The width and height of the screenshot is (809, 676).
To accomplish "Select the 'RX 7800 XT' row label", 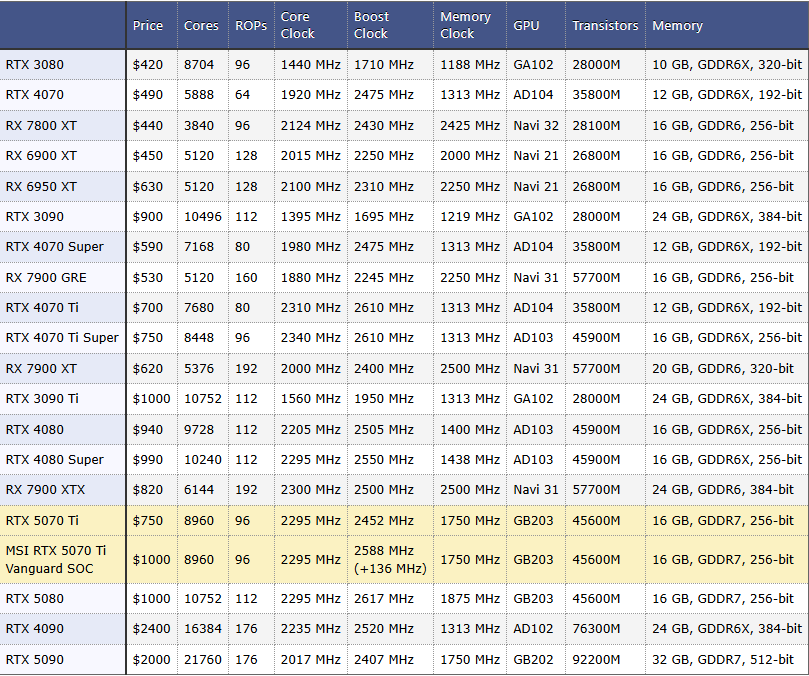I will (x=41, y=125).
